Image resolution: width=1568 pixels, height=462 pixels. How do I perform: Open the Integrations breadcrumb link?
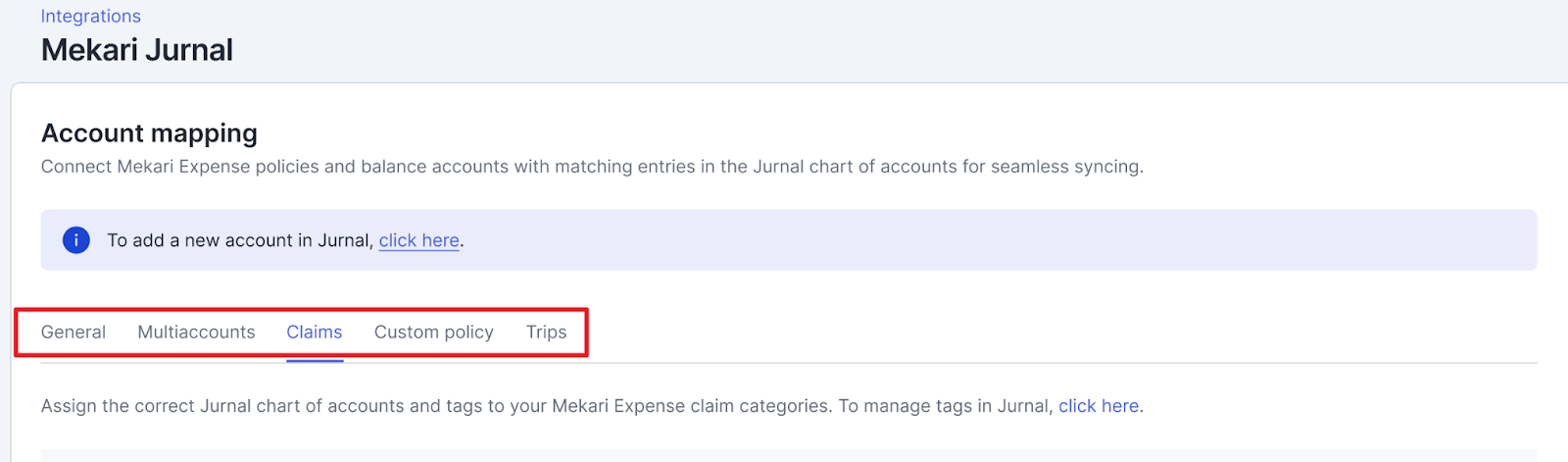[90, 16]
